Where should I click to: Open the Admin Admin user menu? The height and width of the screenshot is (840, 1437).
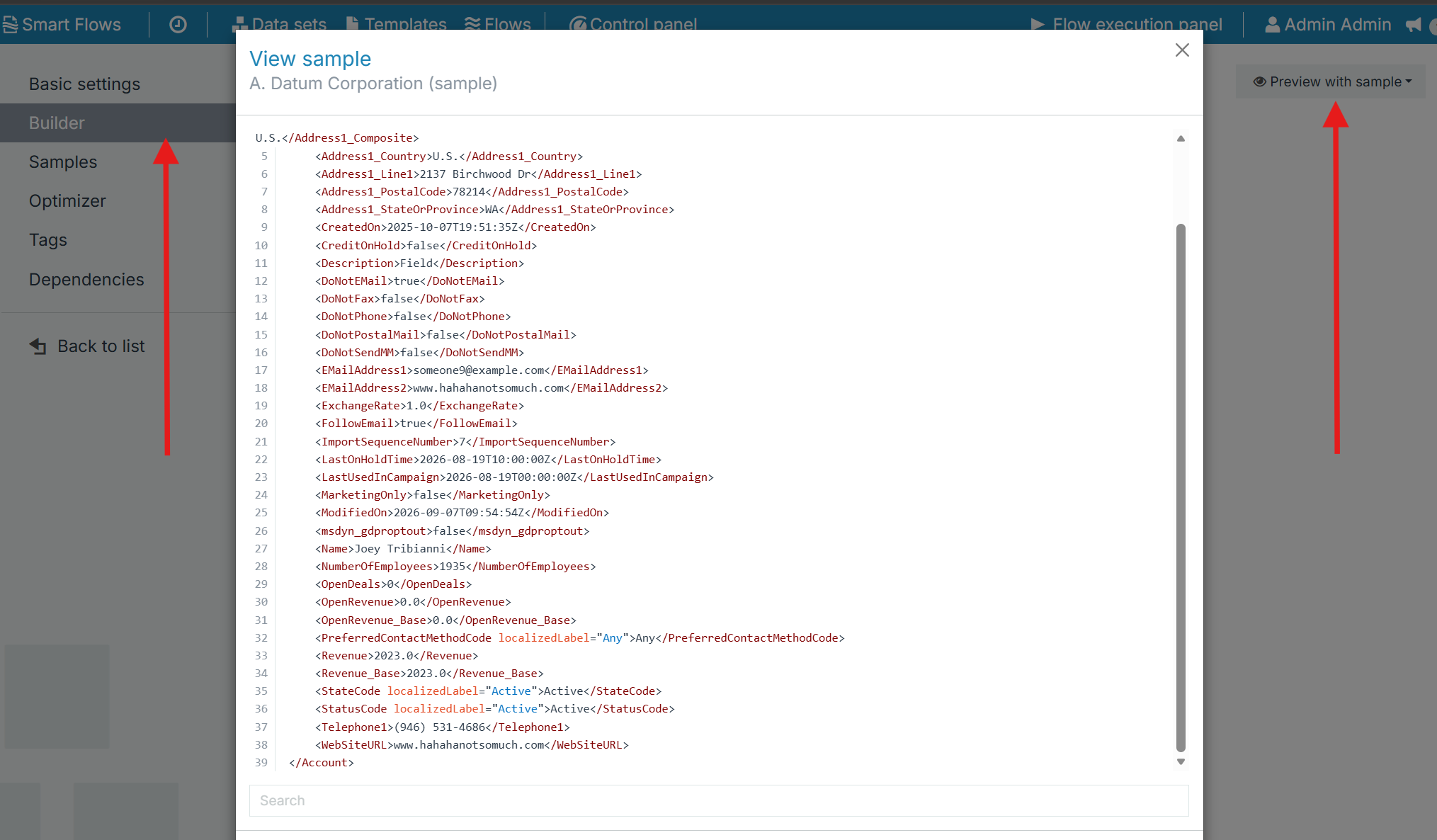click(x=1328, y=25)
